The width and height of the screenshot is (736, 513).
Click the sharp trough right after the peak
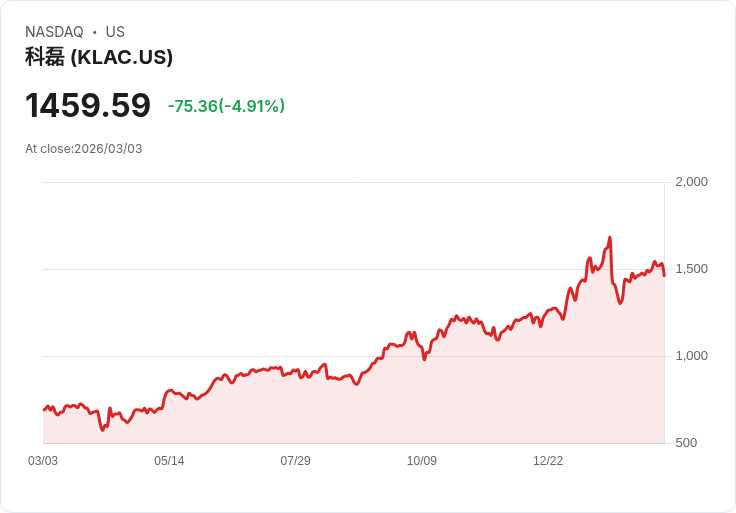point(620,302)
